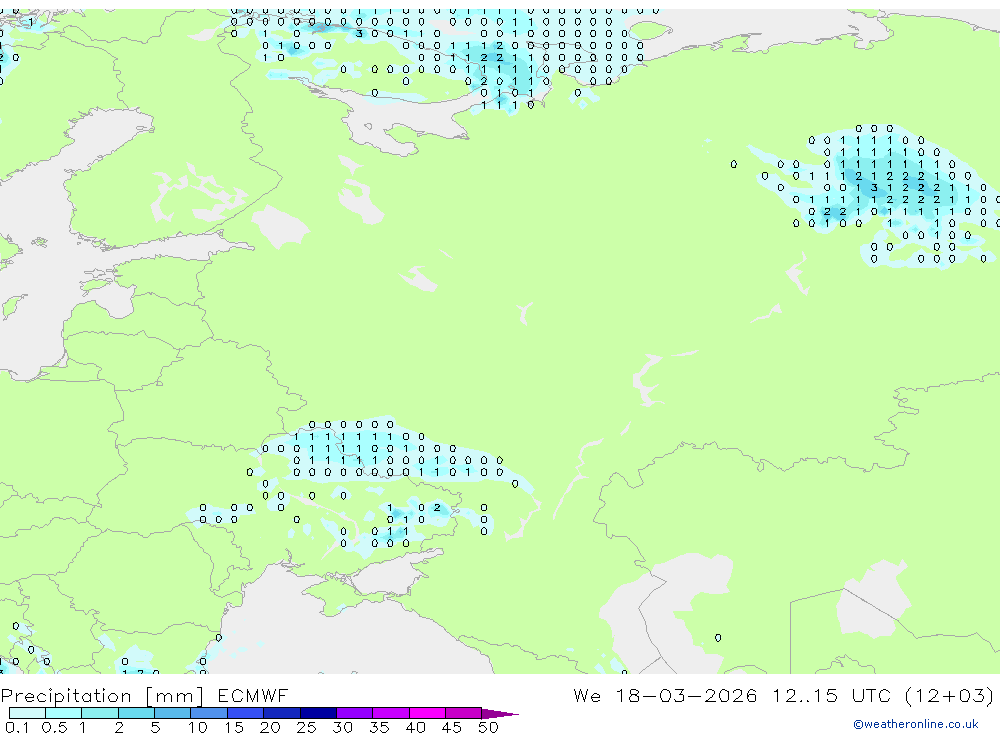Select the 2–5 mm legend color swatch

pos(136,713)
